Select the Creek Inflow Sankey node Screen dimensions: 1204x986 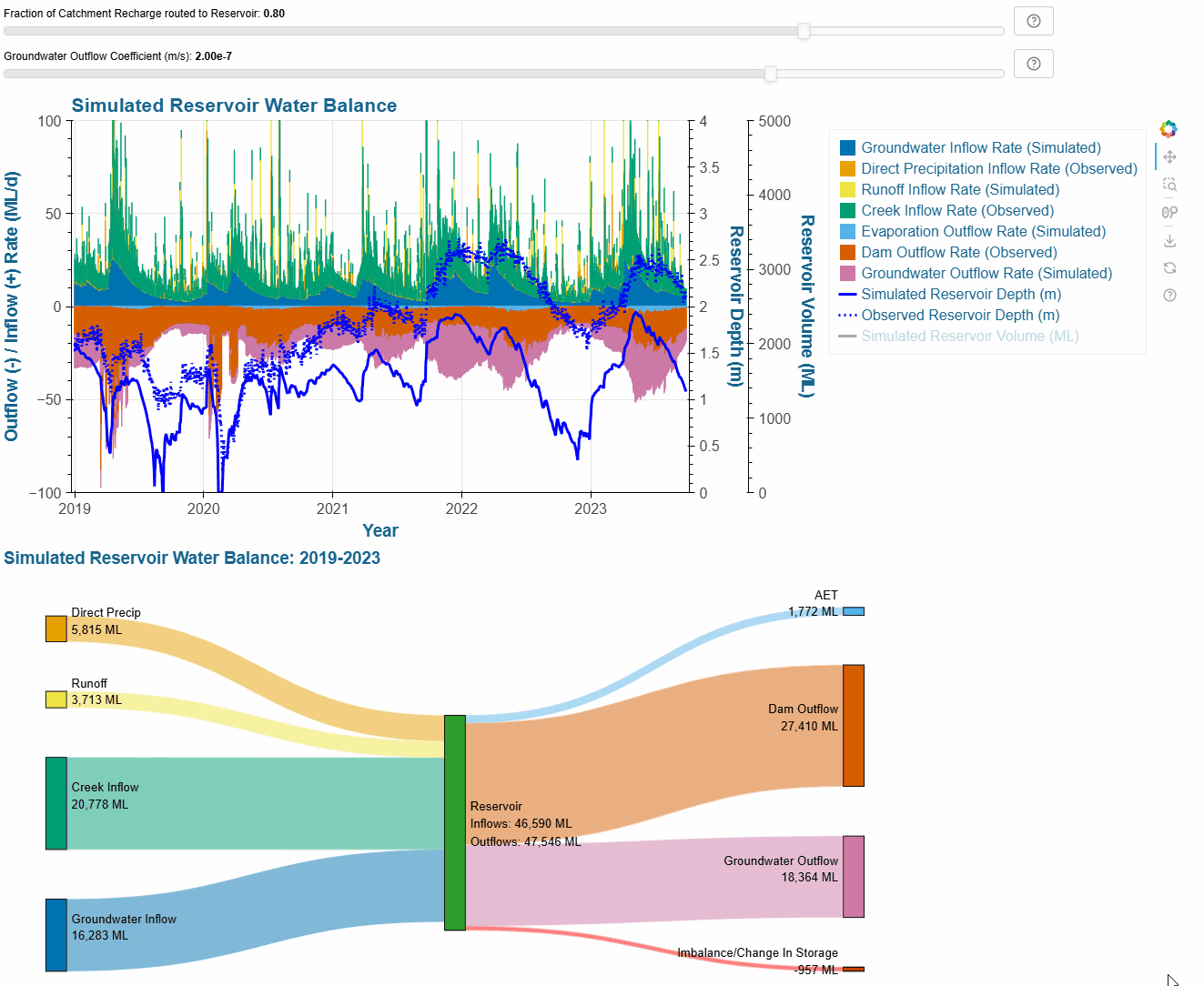coord(56,803)
